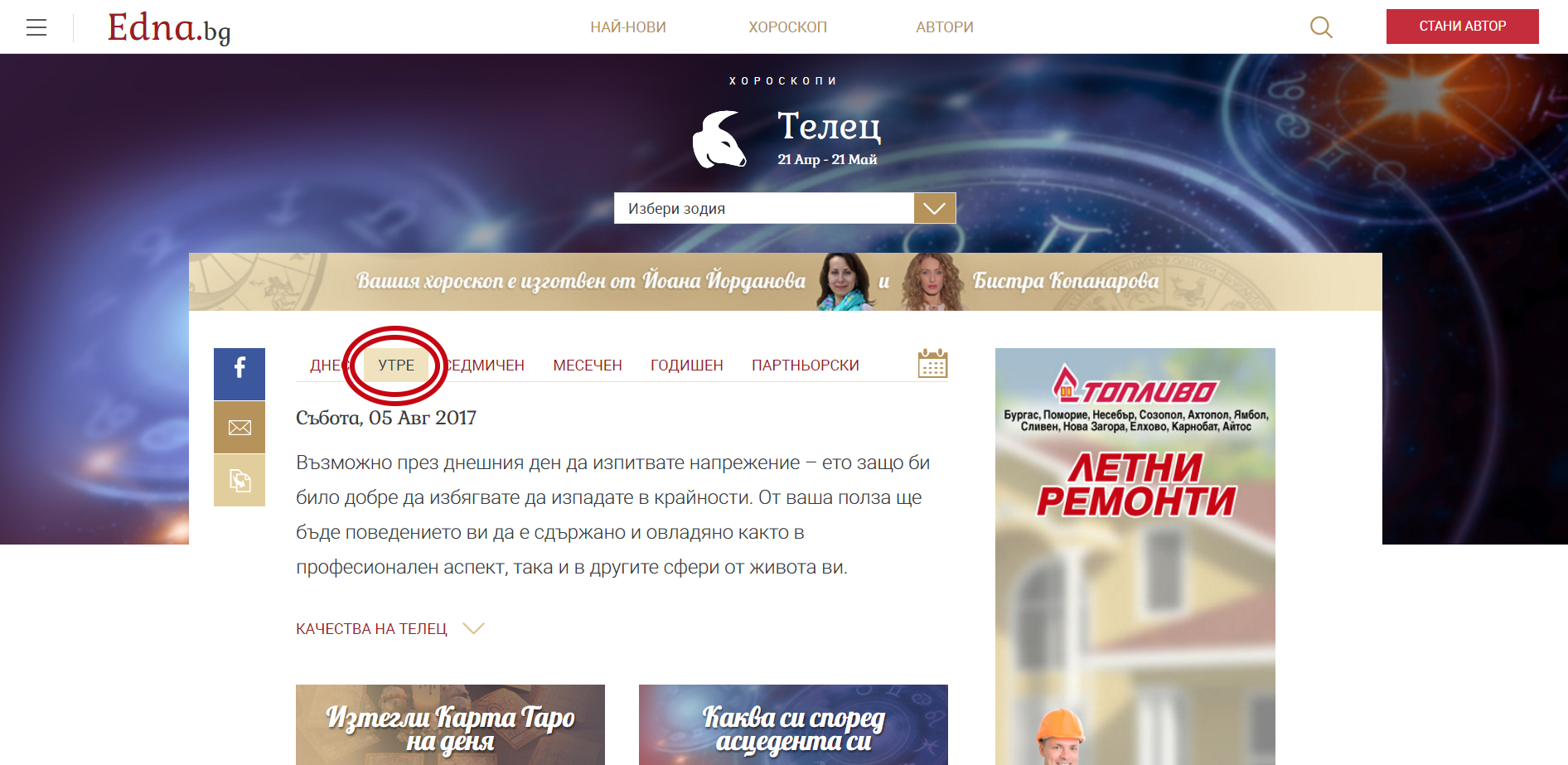Open the 'Избери зодия' dropdown arrow
This screenshot has height=765, width=1568.
(934, 208)
